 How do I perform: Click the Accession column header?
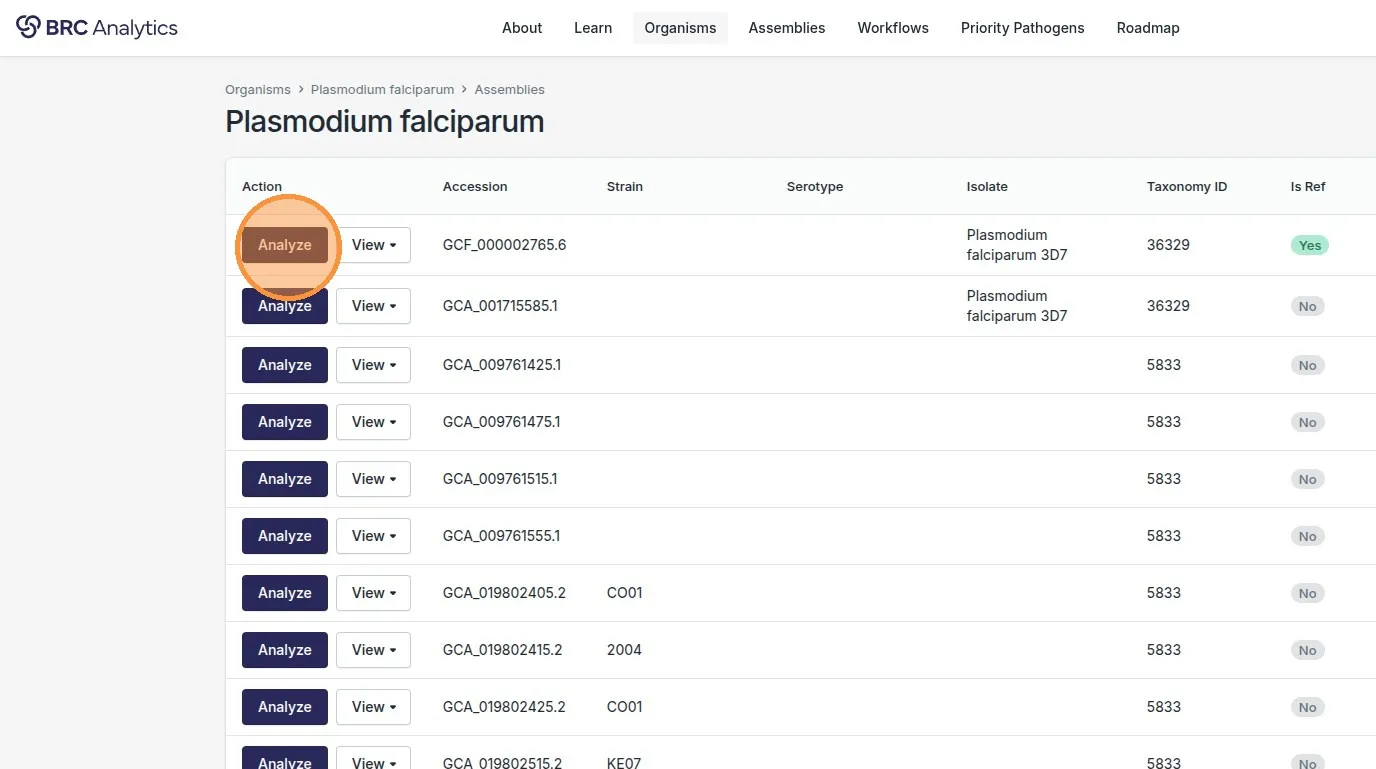click(x=475, y=187)
